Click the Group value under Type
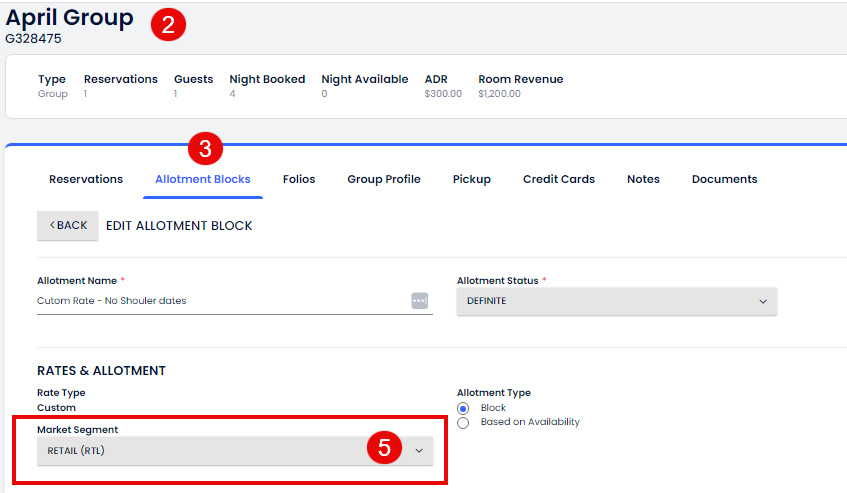 [x=53, y=94]
